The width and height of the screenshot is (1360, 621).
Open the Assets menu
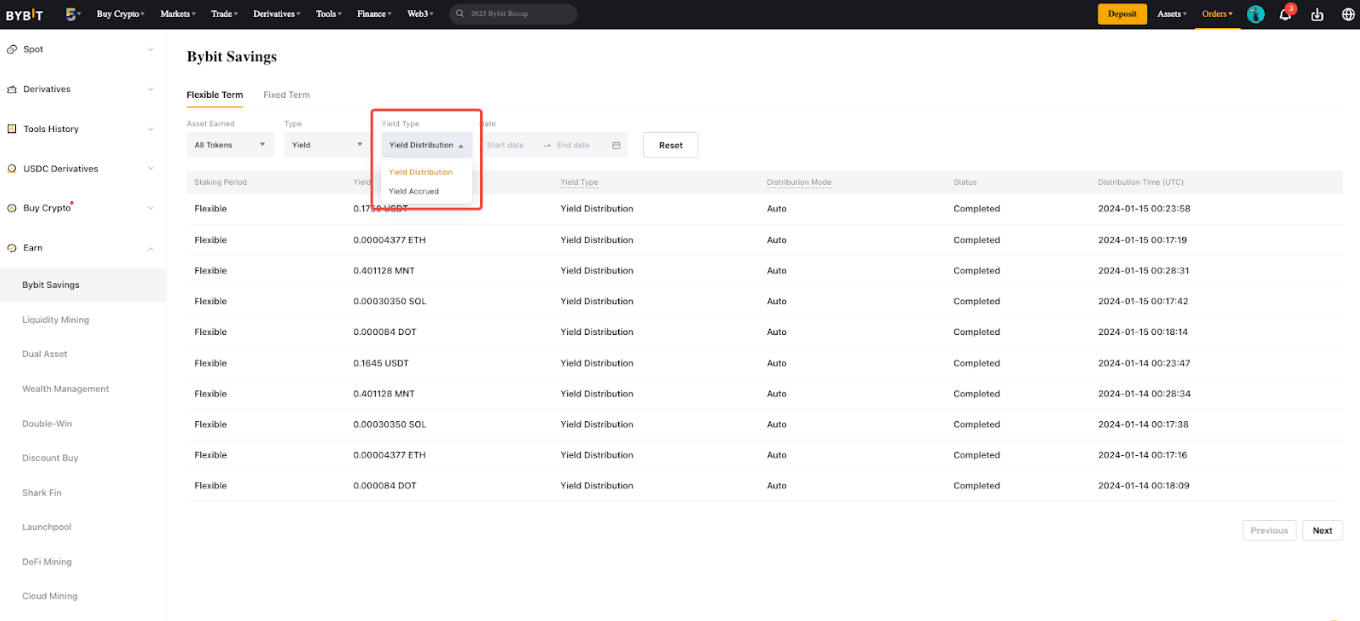tap(1172, 14)
